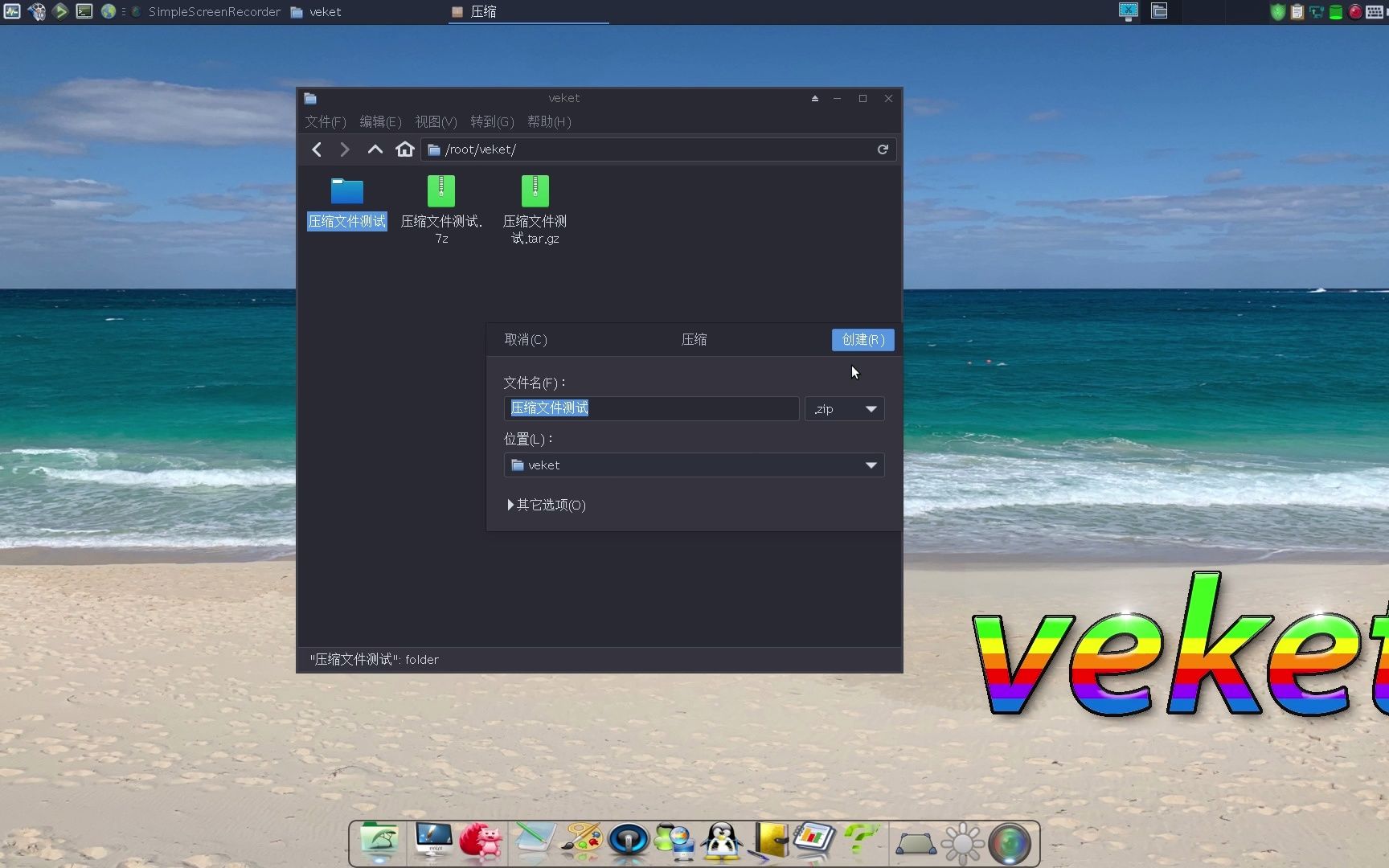Open the keyboard layout tray icon
The width and height of the screenshot is (1389, 868).
tap(1375, 12)
